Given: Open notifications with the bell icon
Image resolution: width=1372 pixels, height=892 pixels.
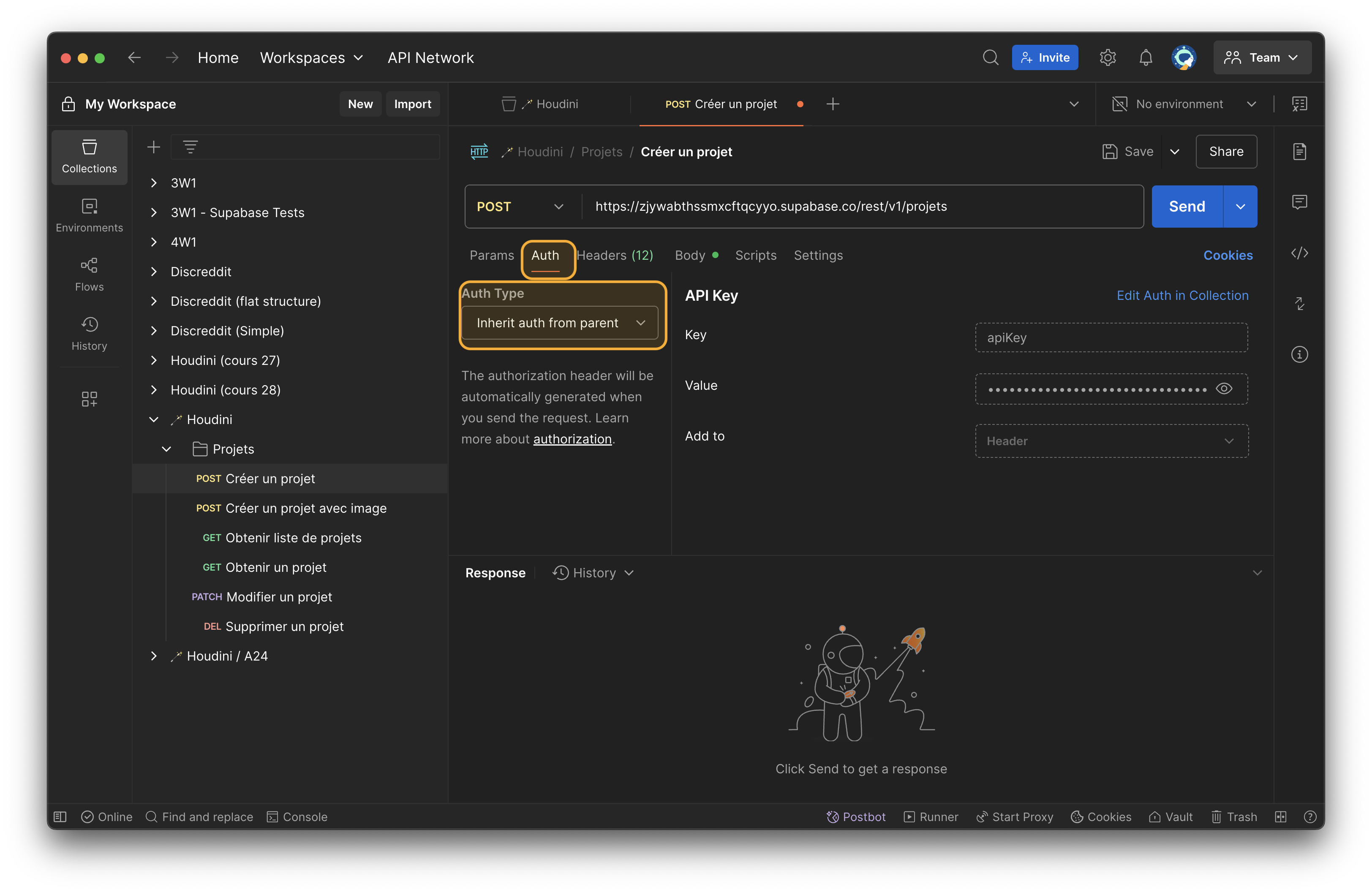Looking at the screenshot, I should point(1146,57).
